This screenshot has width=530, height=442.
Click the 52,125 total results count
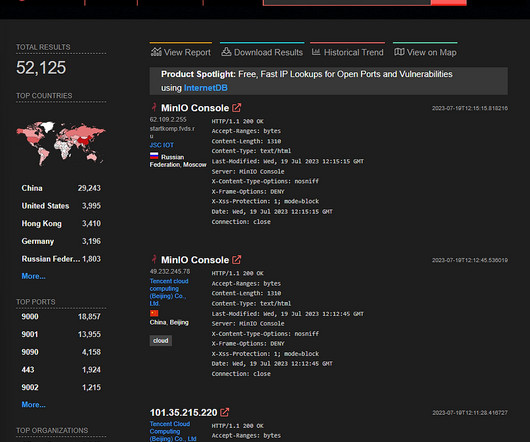[41, 68]
